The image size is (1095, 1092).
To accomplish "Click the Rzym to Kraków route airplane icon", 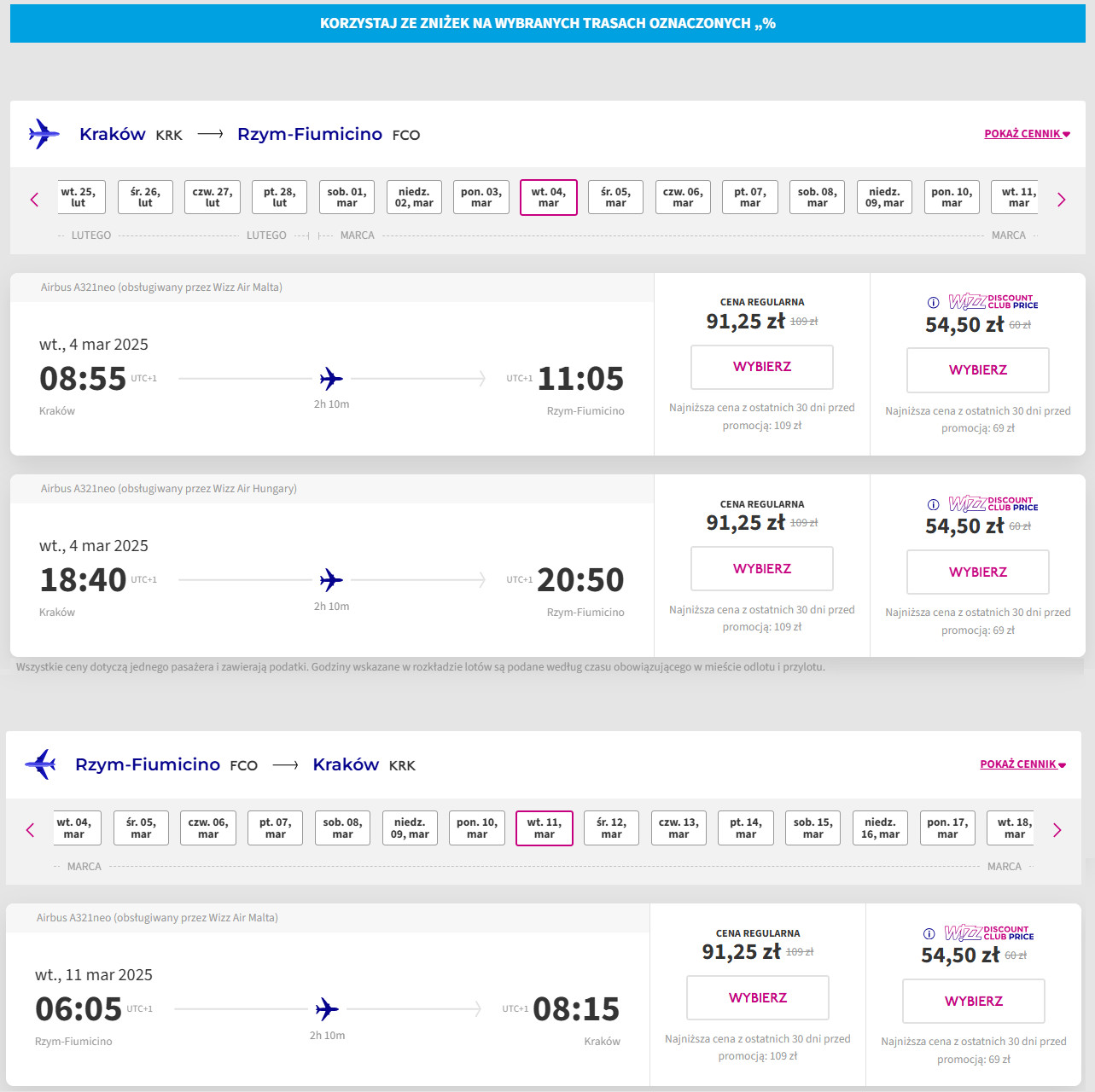I will click(40, 764).
